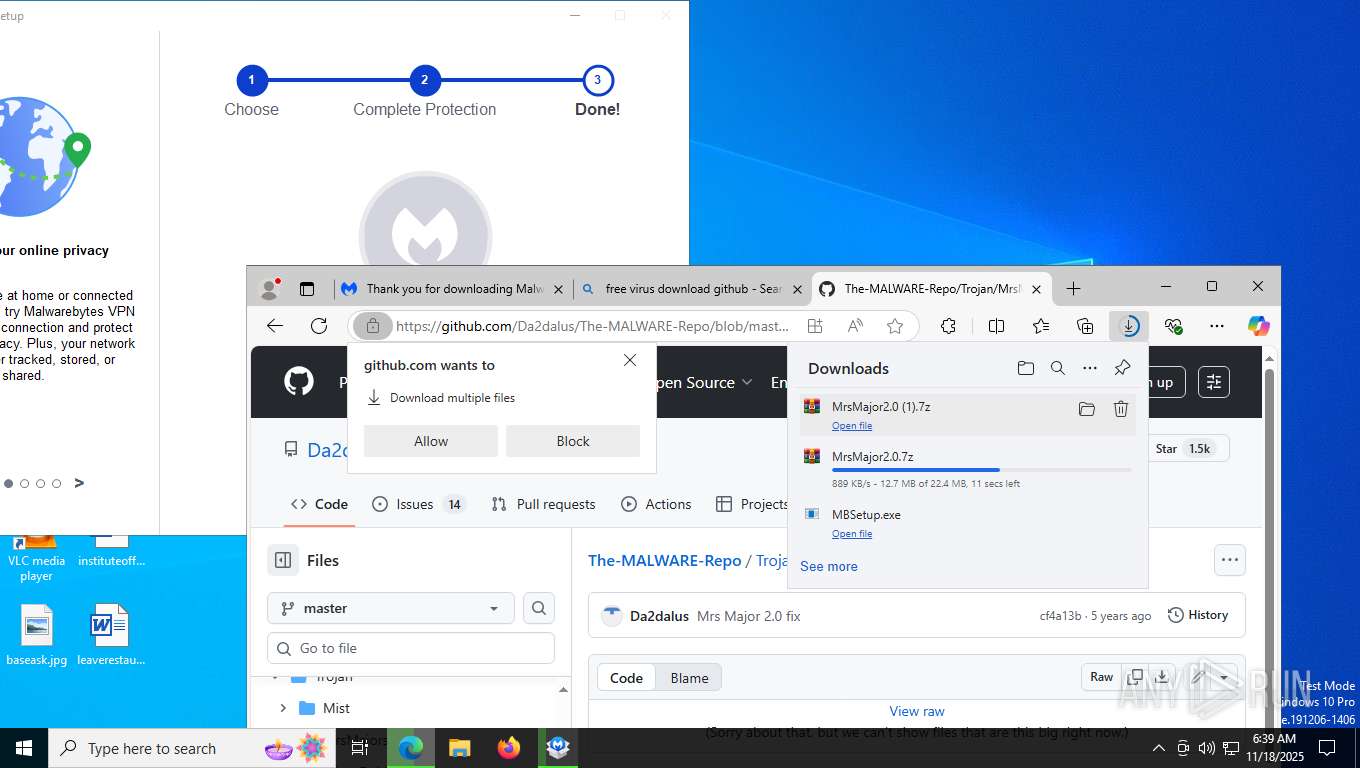Open Browser essentials heart icon
Viewport: 1360px width, 768px height.
1173,326
